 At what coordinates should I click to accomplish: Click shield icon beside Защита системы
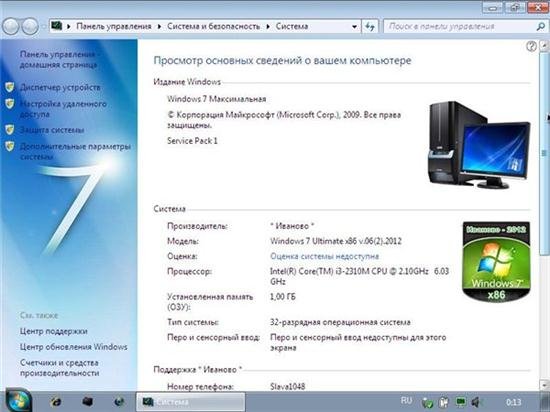click(10, 129)
